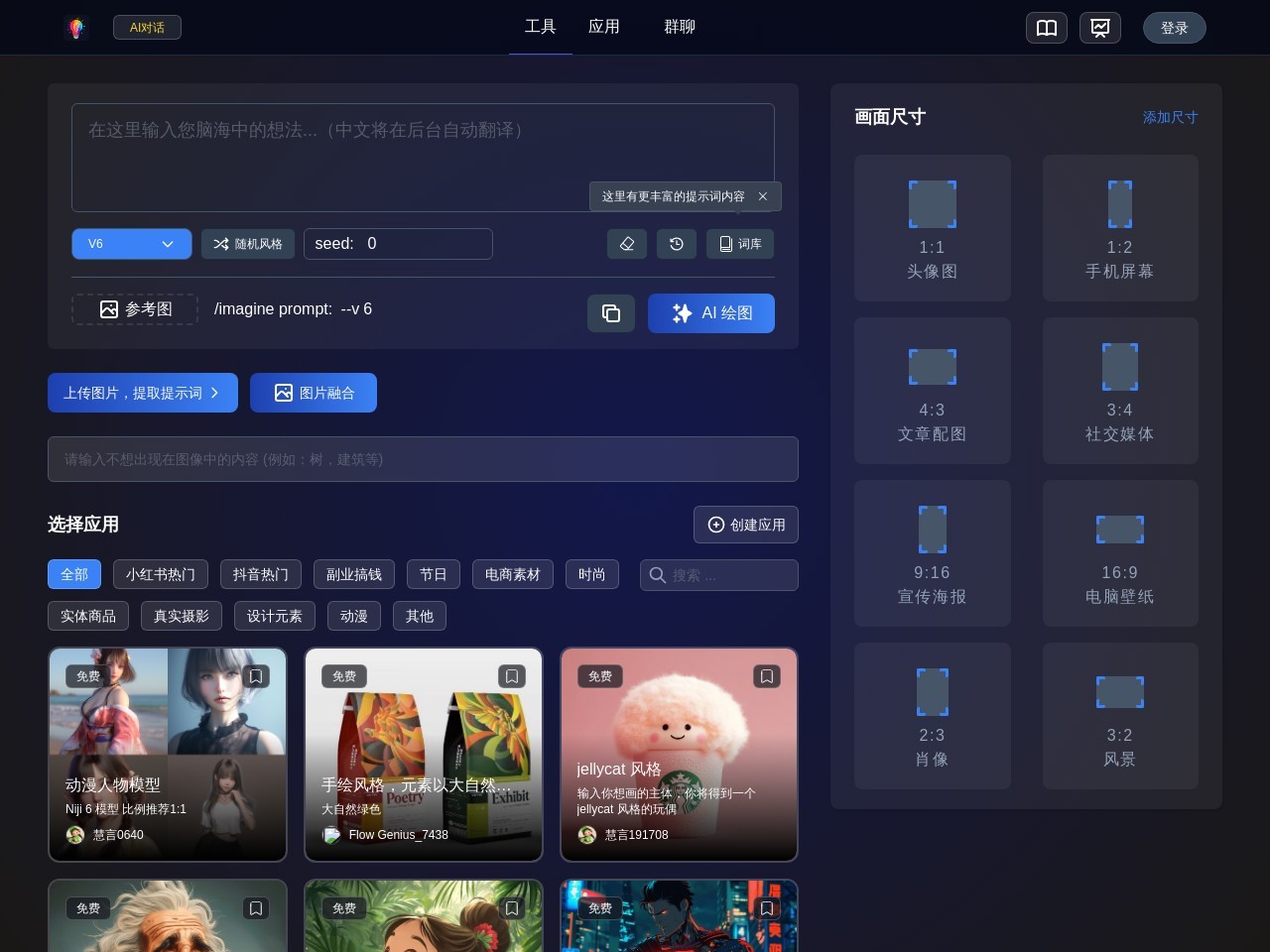Open the book guide icon in header
The width and height of the screenshot is (1270, 952).
coord(1047,28)
